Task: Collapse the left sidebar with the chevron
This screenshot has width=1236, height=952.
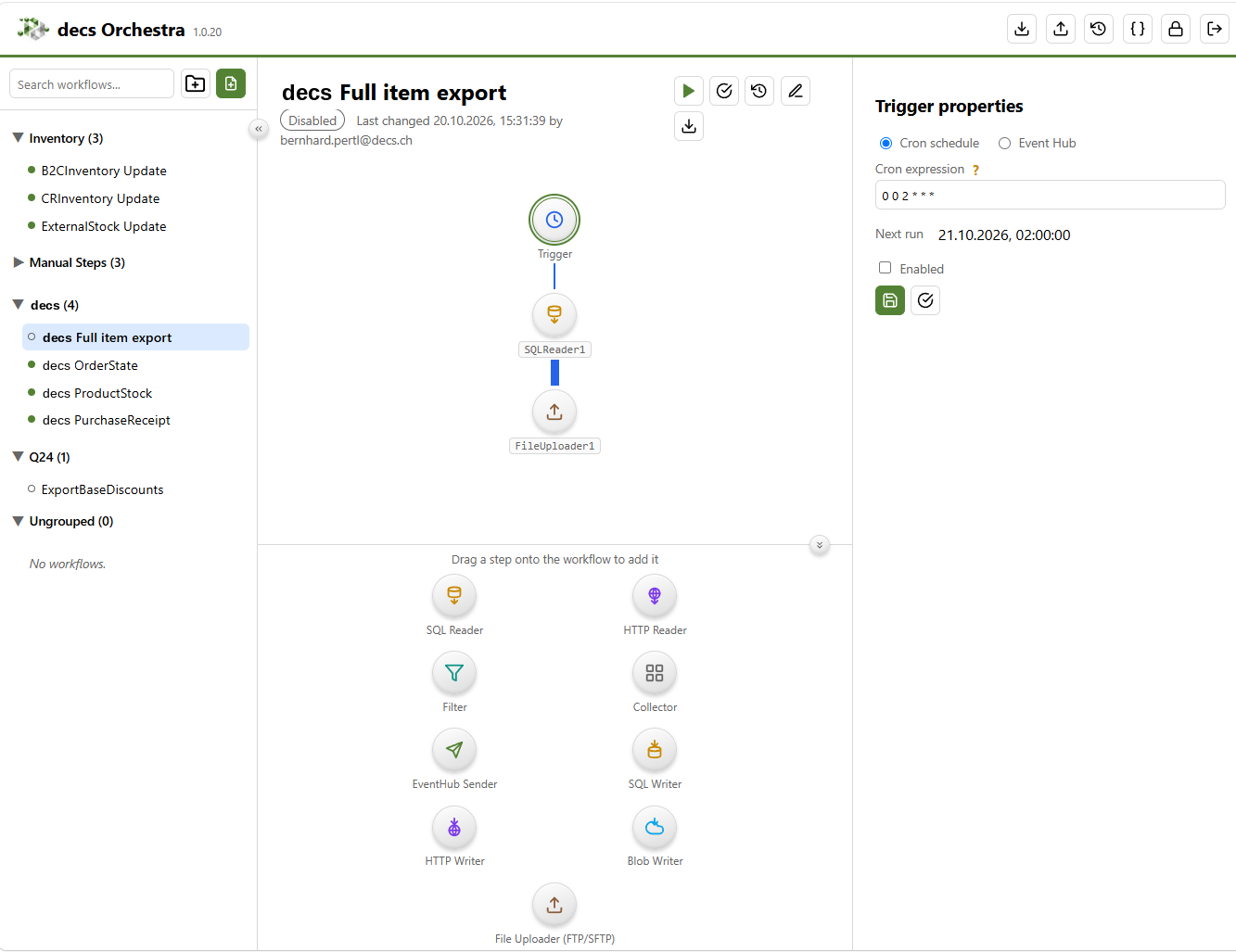Action: point(259,129)
